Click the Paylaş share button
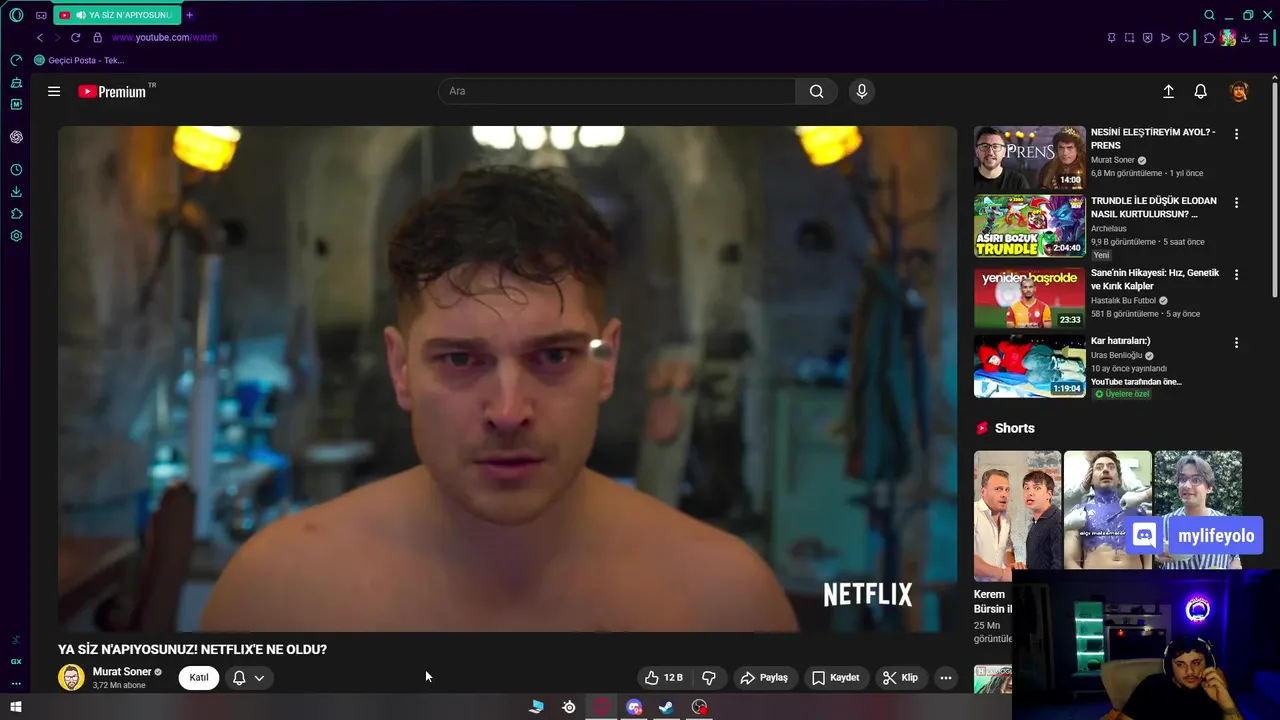Screen dimensions: 1280x720 pyautogui.click(x=764, y=677)
